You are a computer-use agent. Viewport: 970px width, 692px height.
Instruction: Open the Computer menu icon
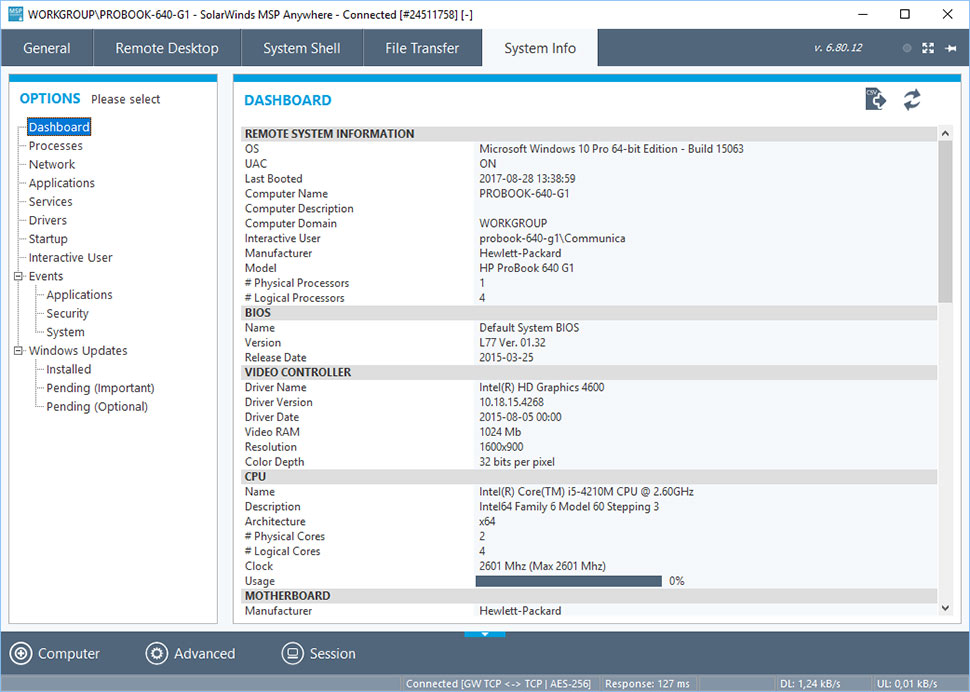click(20, 653)
